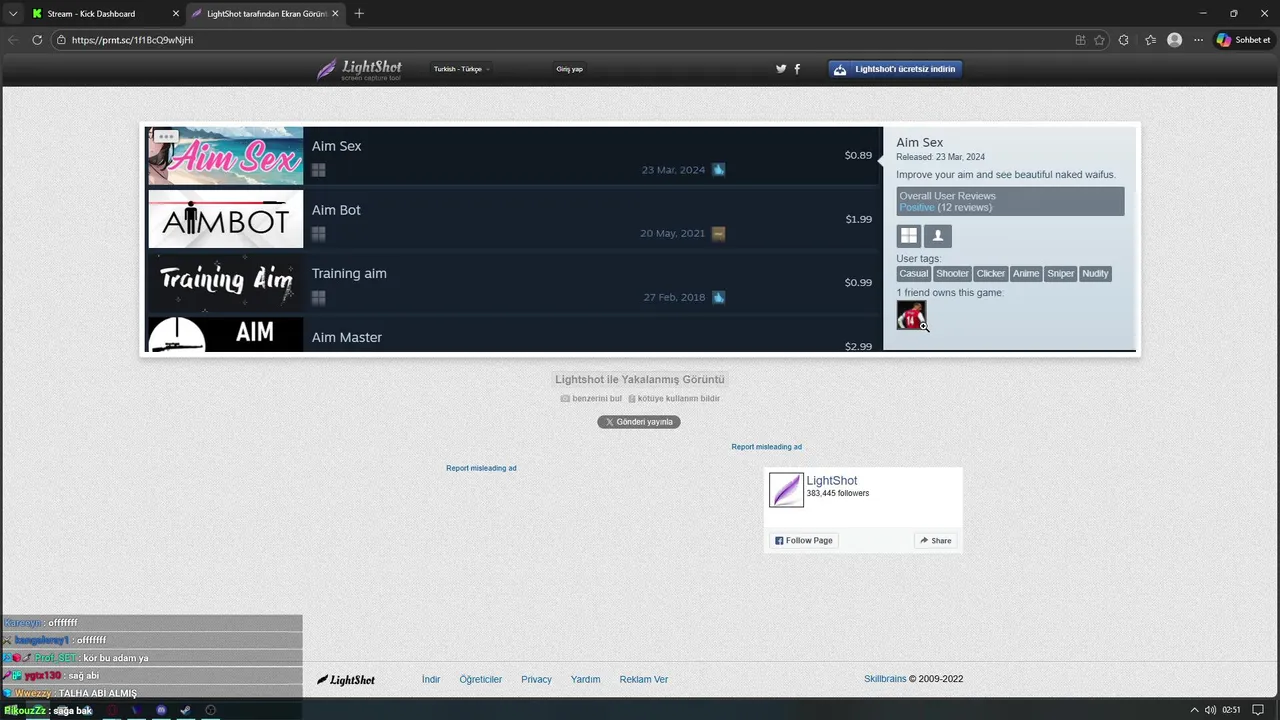Click the review thumbs-up icon in Aim Sex row
1280x720 pixels.
pos(718,170)
